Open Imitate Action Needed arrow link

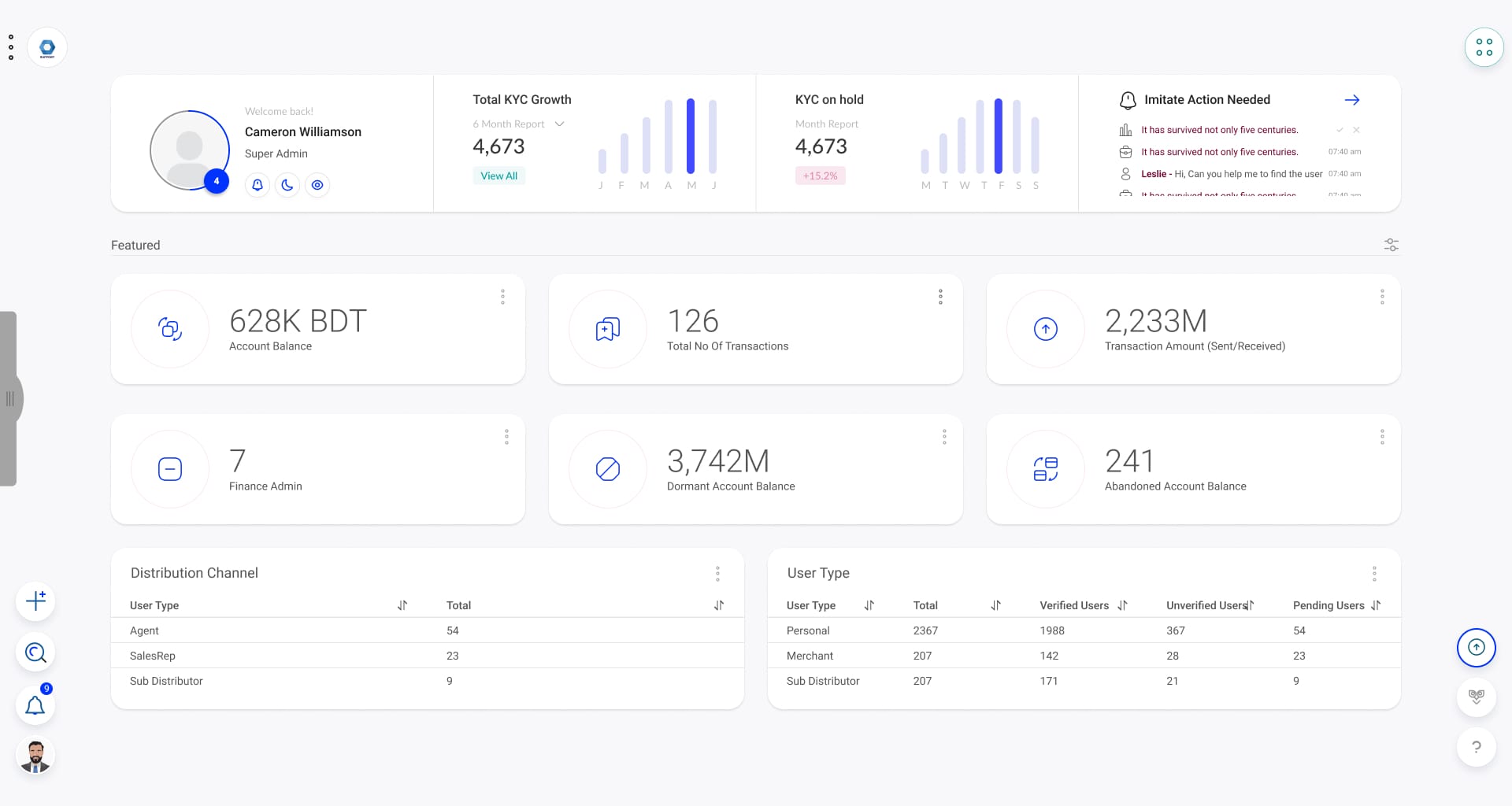pyautogui.click(x=1351, y=100)
